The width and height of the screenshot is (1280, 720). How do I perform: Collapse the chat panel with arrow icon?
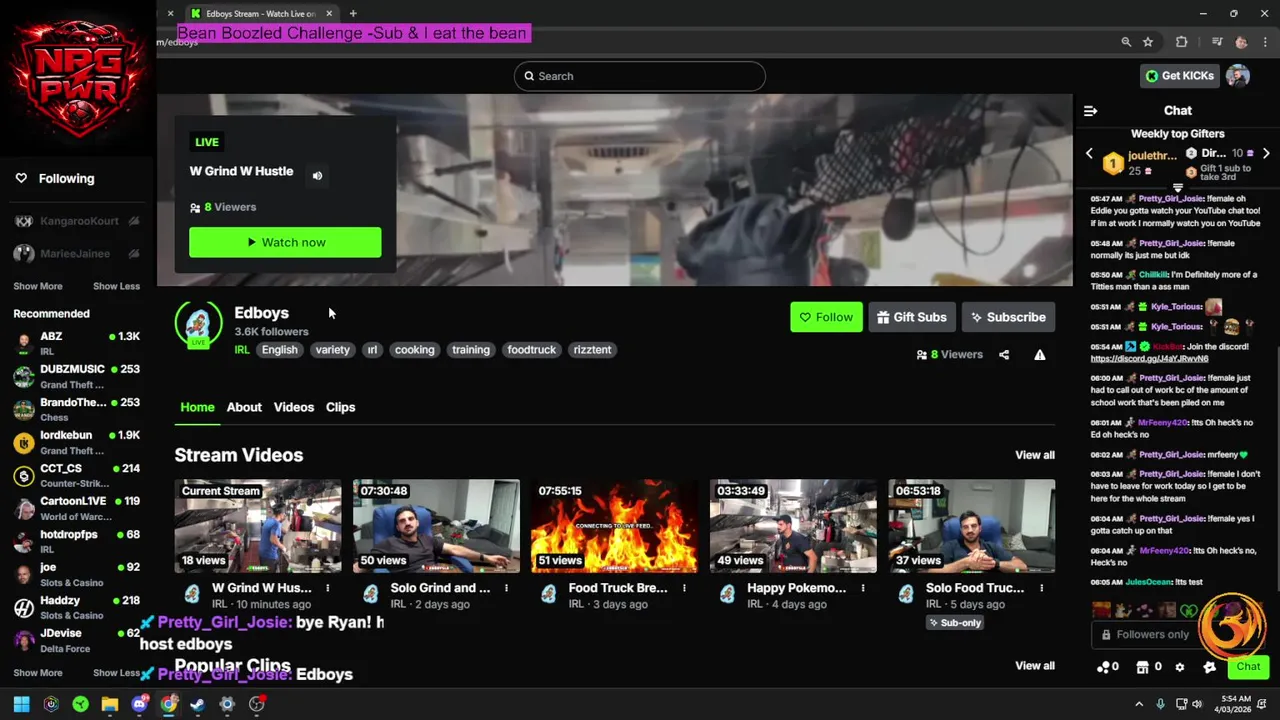(1090, 111)
